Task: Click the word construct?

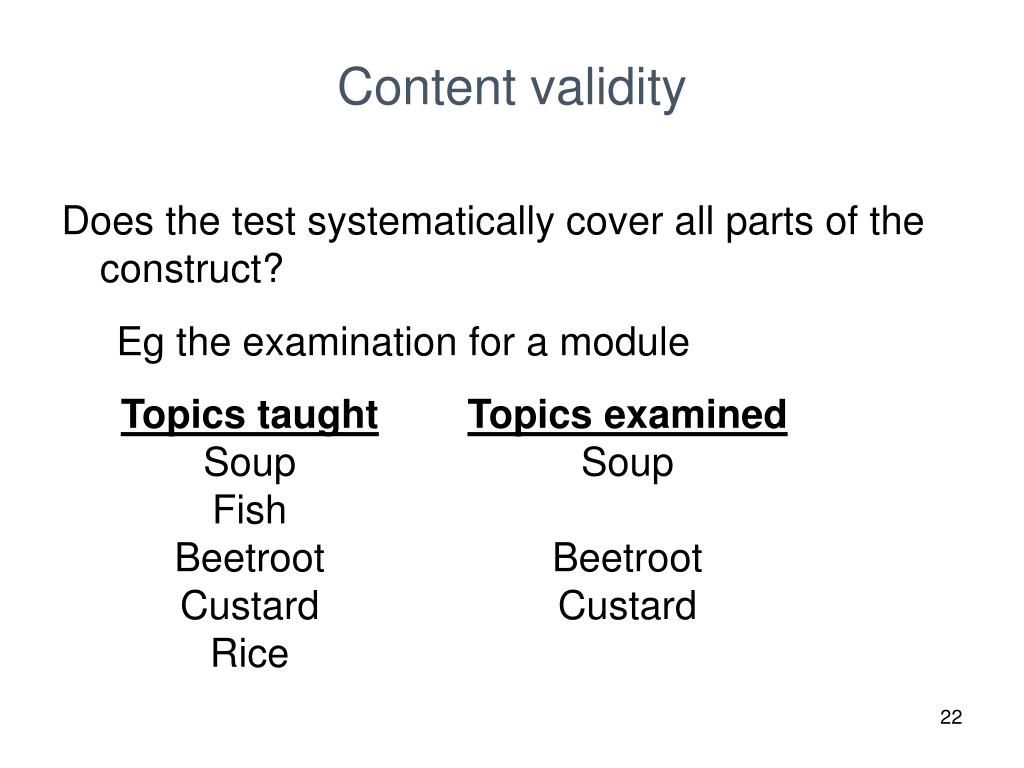Action: point(191,269)
